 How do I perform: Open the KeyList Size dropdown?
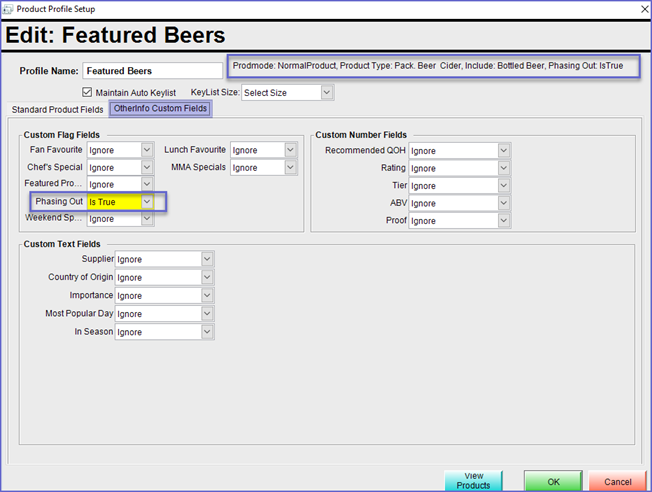pyautogui.click(x=287, y=92)
